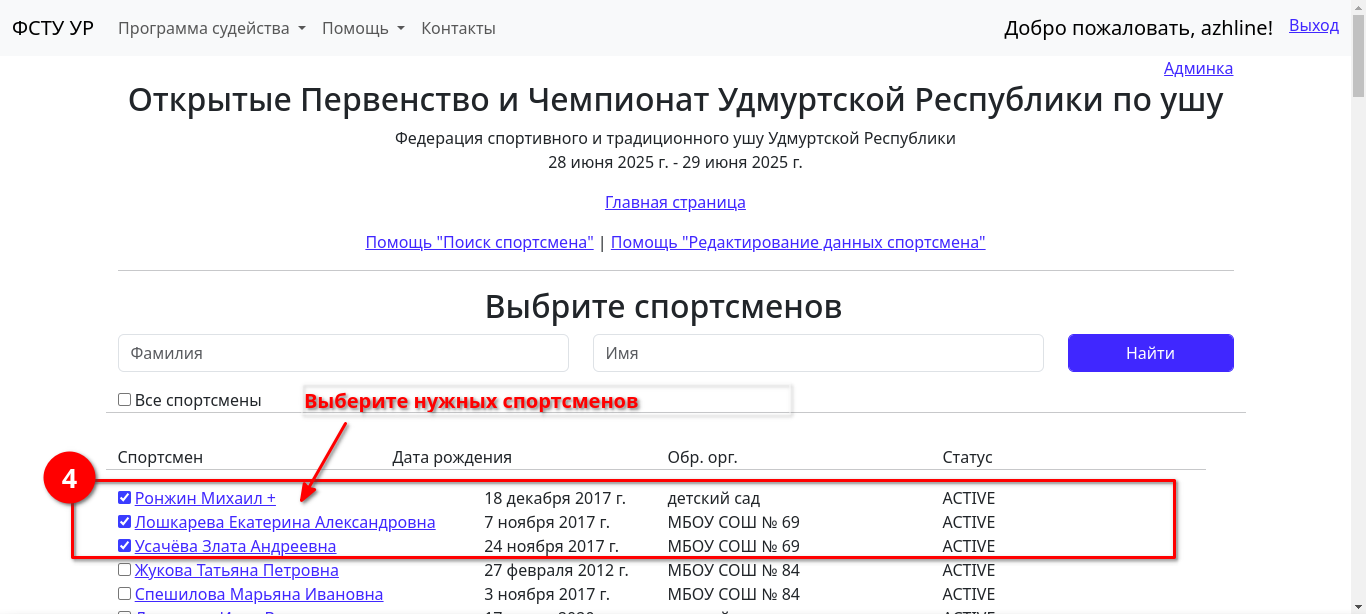
Task: Check the Жукова Татьяна Петровна checkbox
Action: (125, 570)
